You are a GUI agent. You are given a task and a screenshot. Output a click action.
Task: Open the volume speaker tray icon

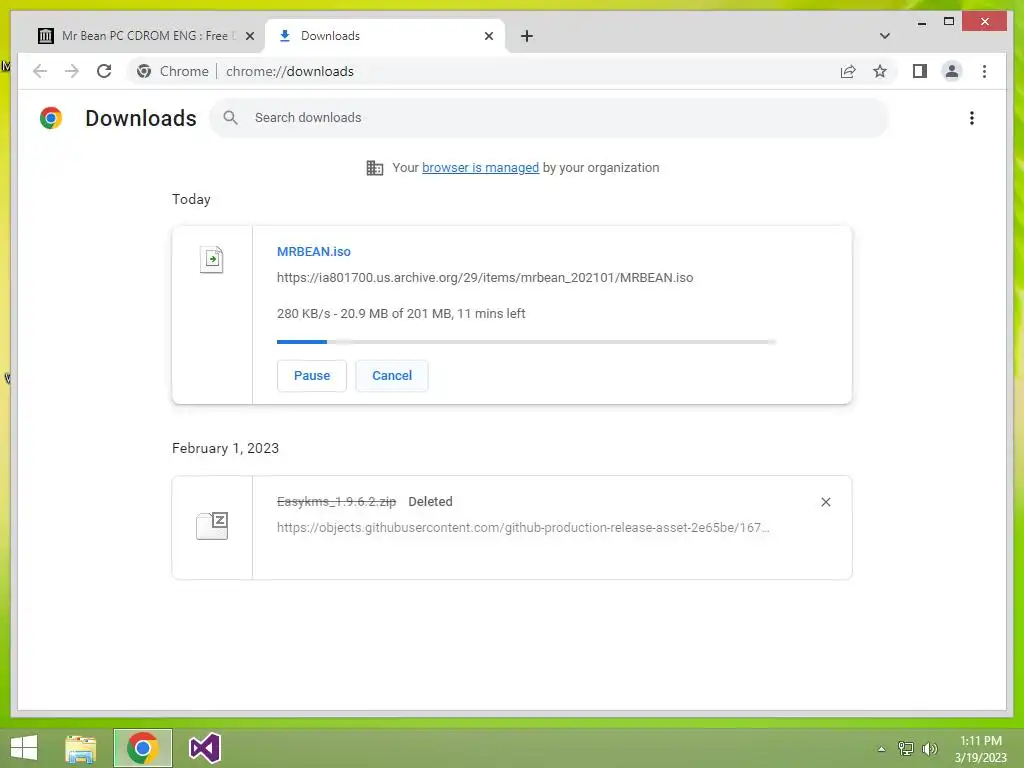pos(929,749)
